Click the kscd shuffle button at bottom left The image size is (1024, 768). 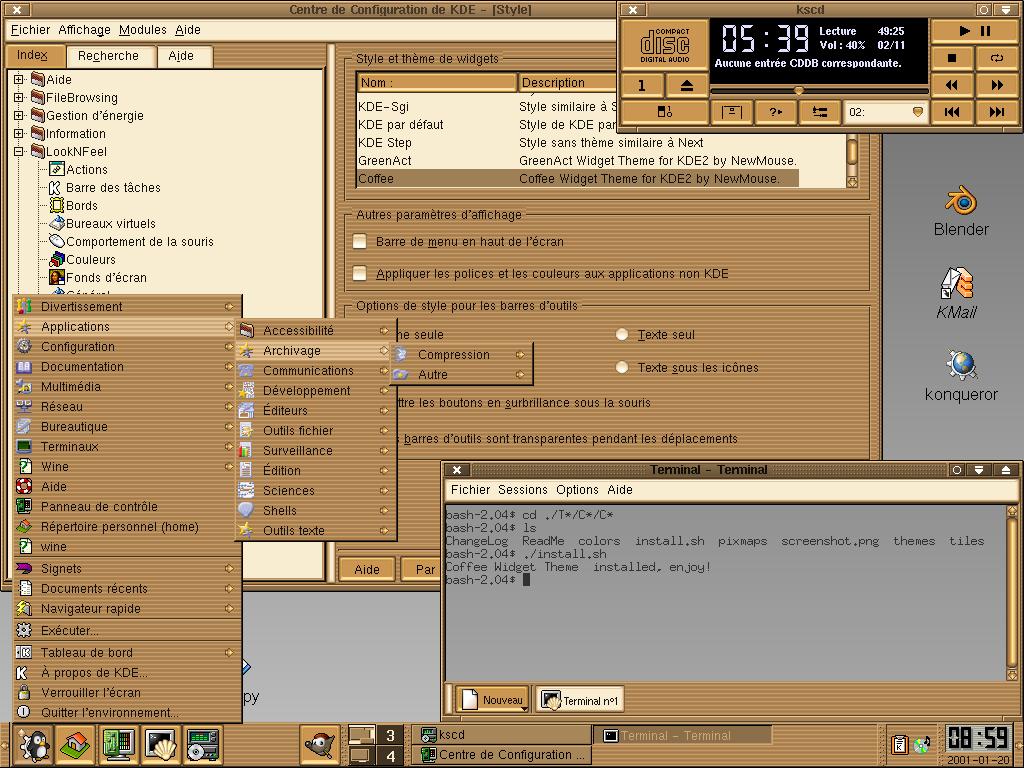[x=664, y=112]
